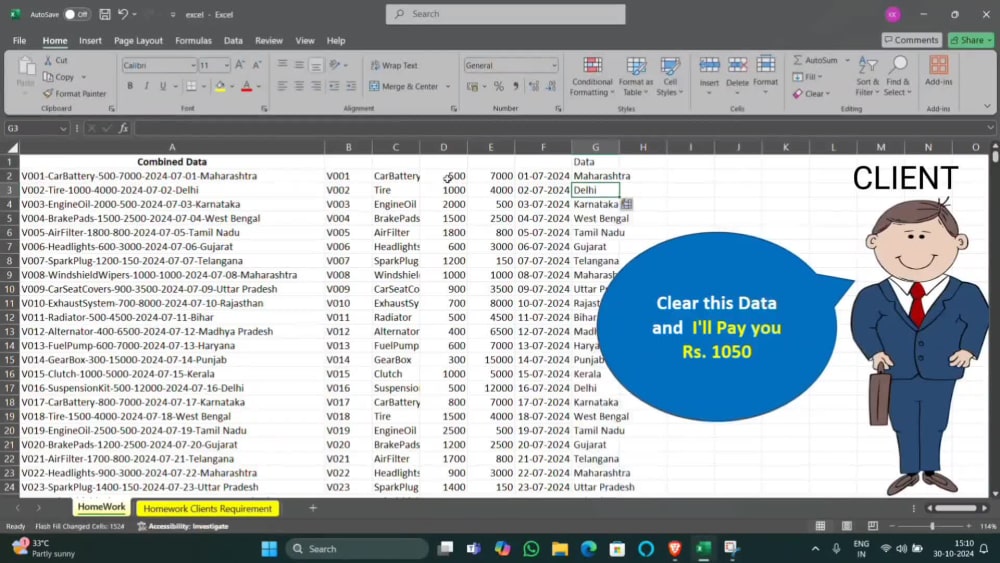Click the Decrease Decimal icon

tap(550, 86)
